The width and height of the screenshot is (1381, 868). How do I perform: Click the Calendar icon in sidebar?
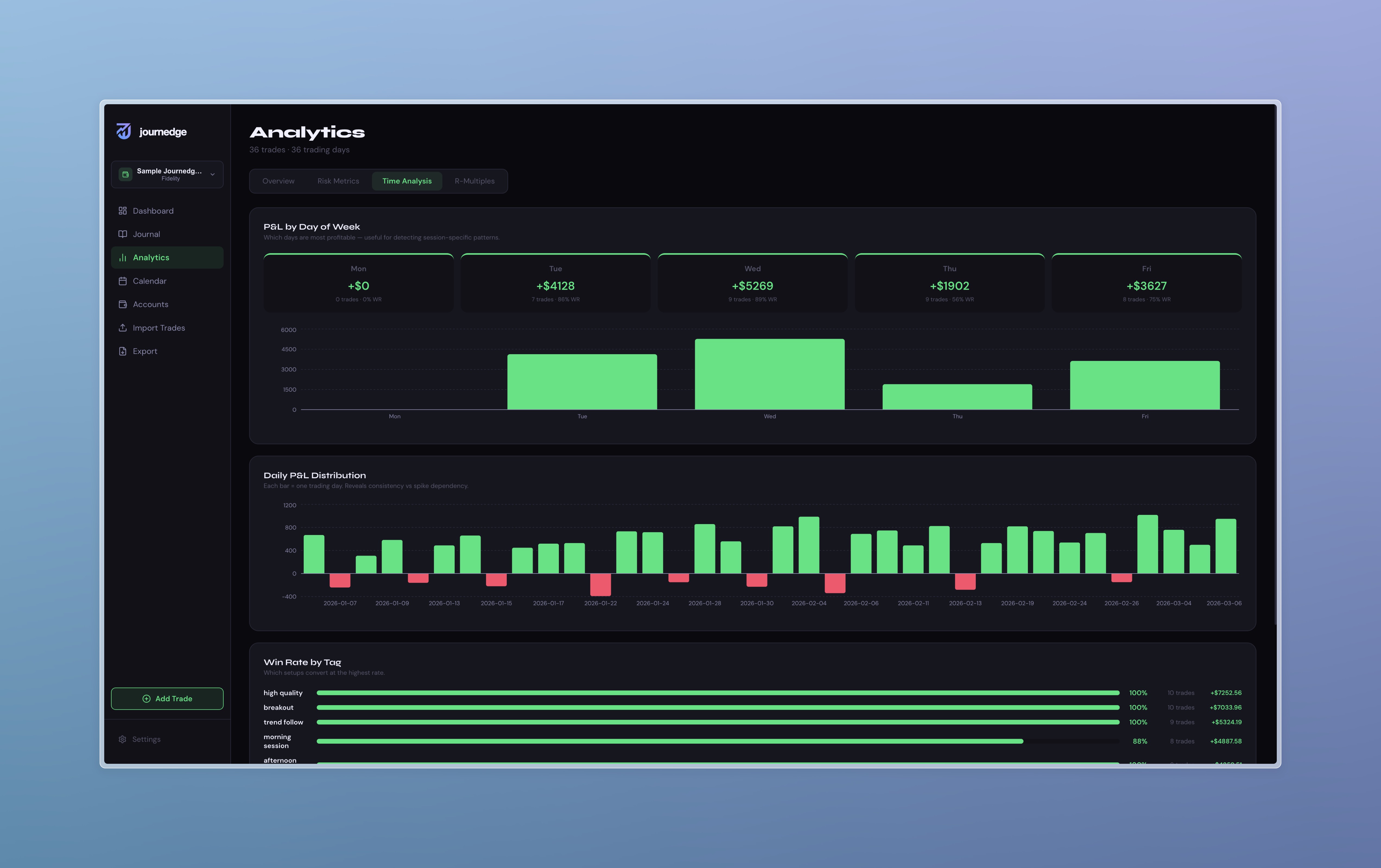(x=123, y=281)
